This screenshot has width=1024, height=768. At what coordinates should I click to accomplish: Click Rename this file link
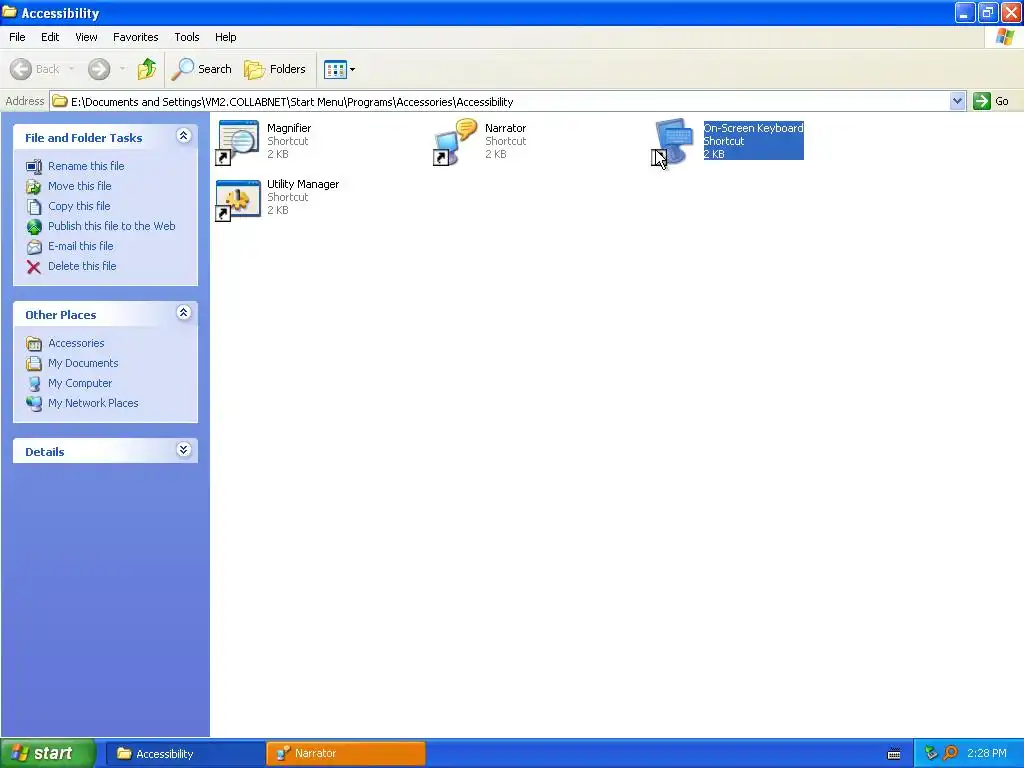click(86, 166)
